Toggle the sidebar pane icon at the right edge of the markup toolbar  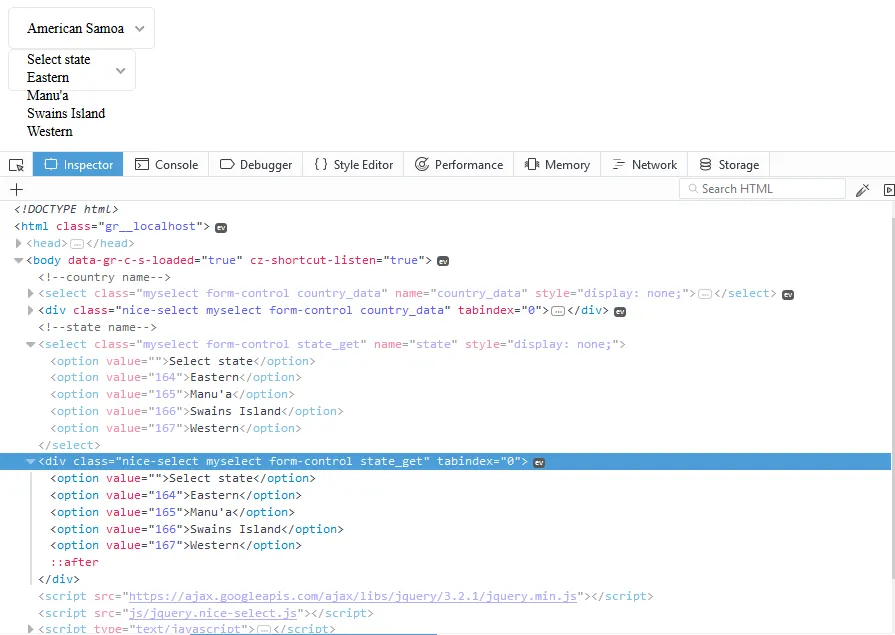click(889, 190)
